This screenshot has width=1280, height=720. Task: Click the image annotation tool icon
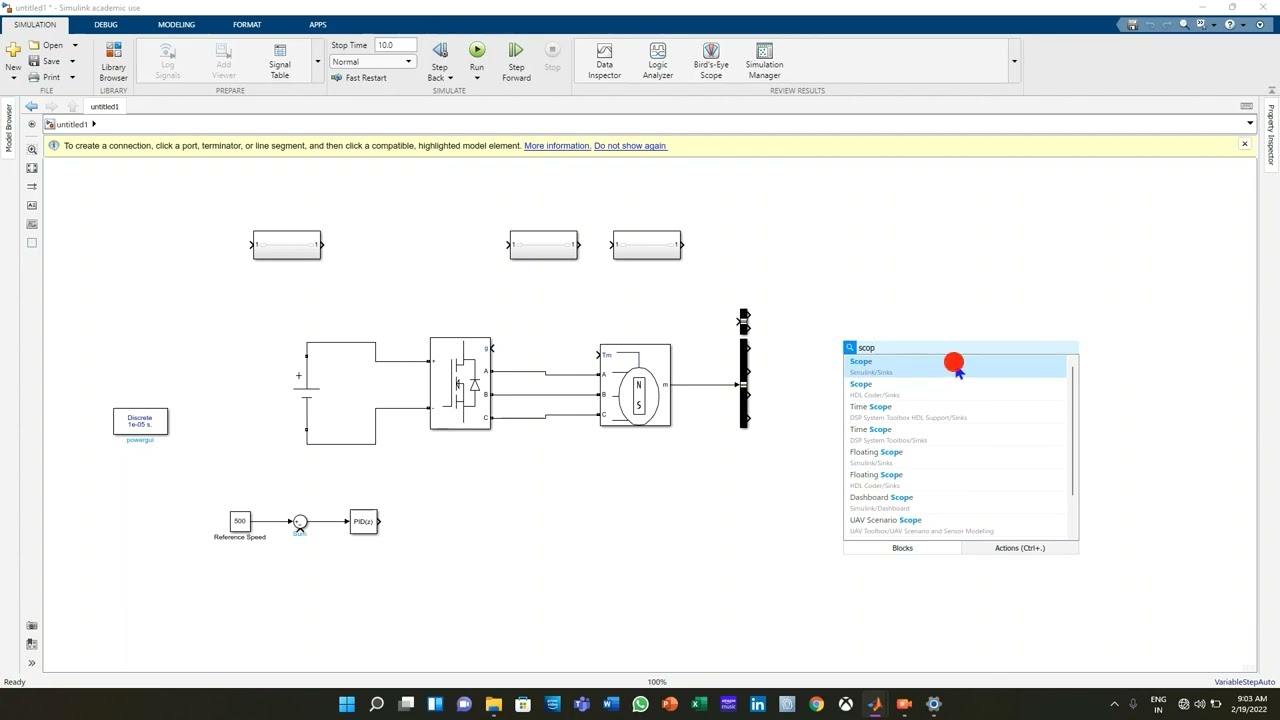tap(32, 224)
